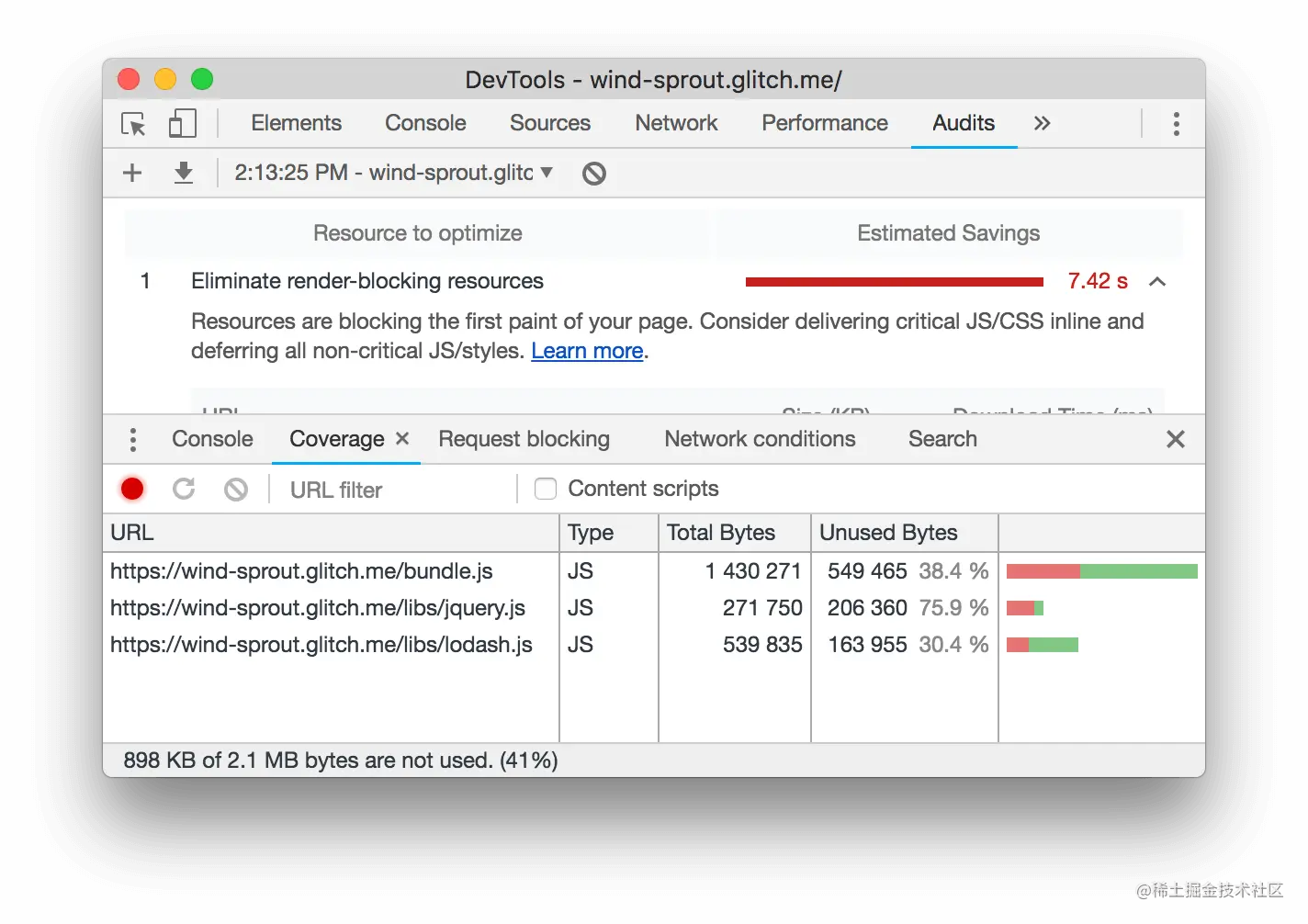Show more tabs with the double-chevron
Viewport: 1308px width, 924px height.
pos(1042,123)
